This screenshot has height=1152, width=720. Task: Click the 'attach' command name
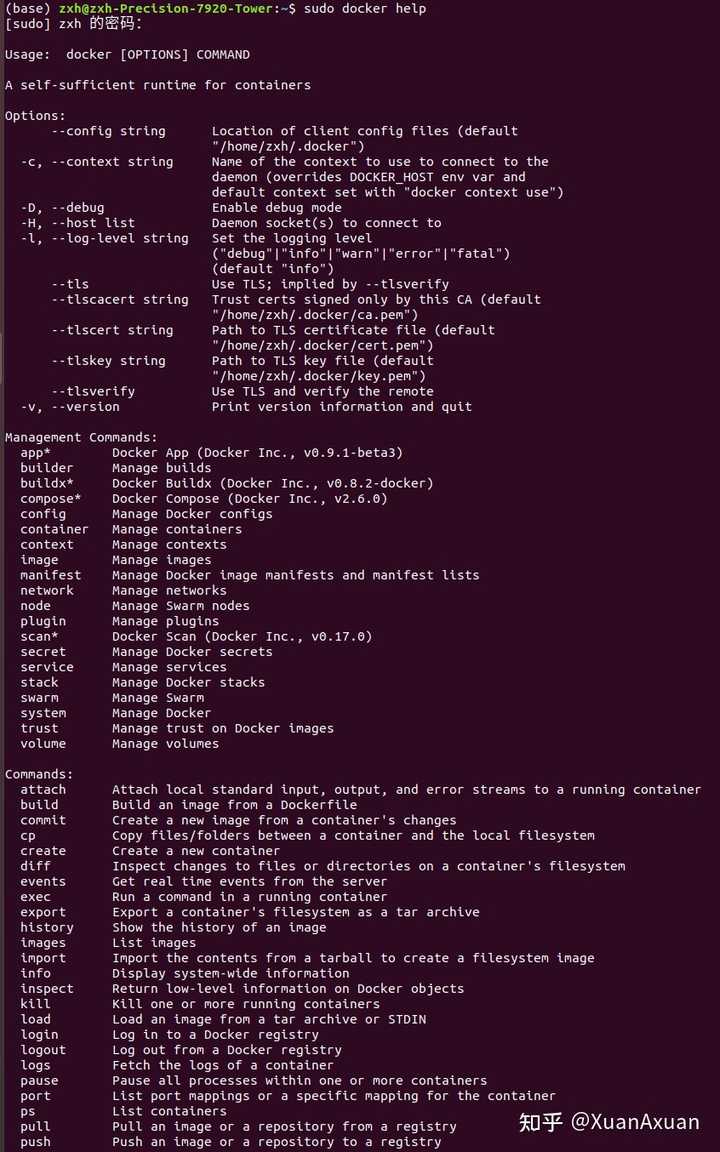tap(43, 790)
